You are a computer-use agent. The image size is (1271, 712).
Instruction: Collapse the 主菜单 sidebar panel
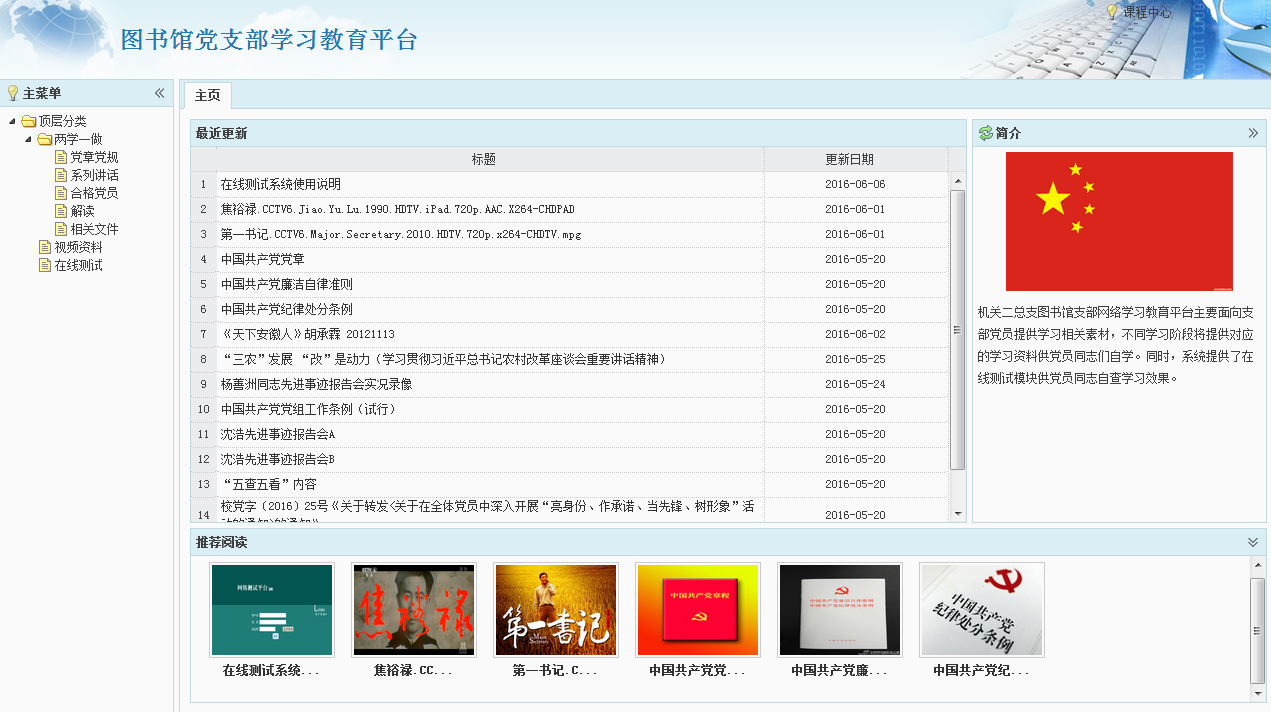pyautogui.click(x=159, y=93)
